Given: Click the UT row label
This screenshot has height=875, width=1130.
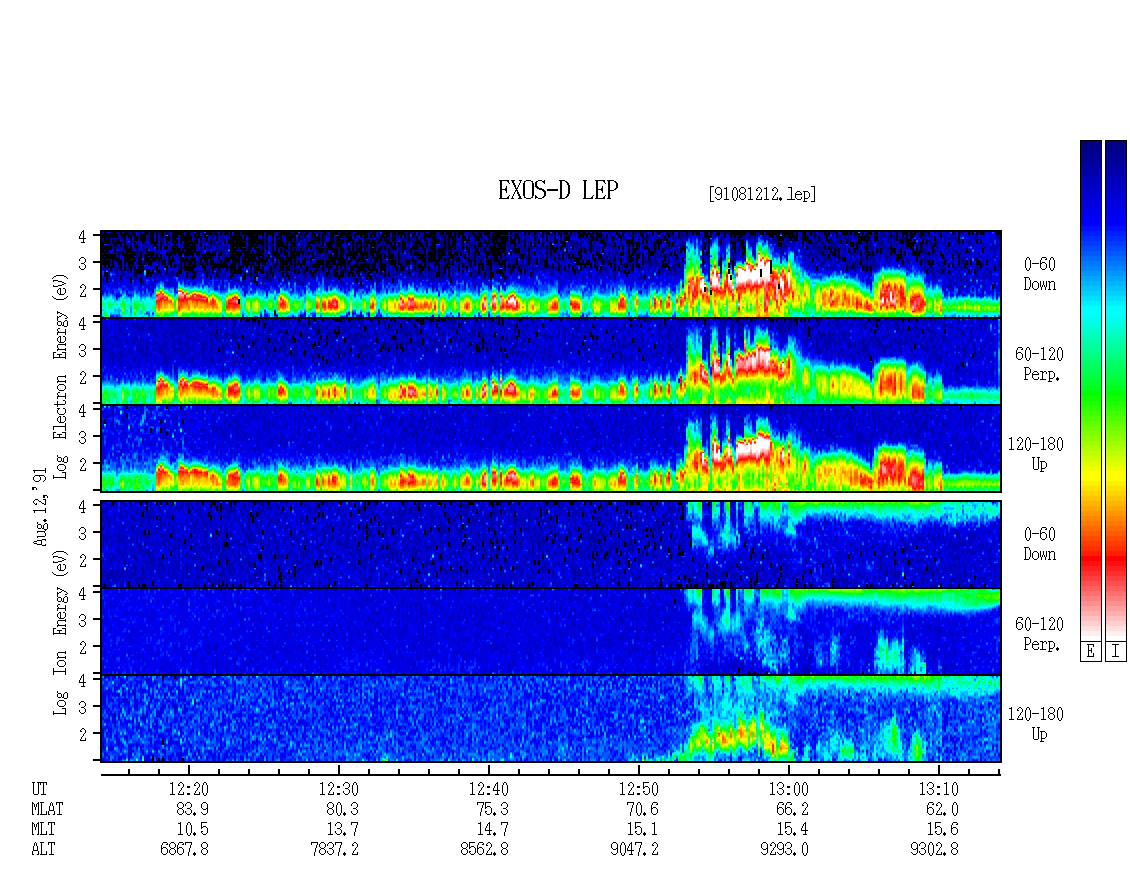Looking at the screenshot, I should [39, 789].
